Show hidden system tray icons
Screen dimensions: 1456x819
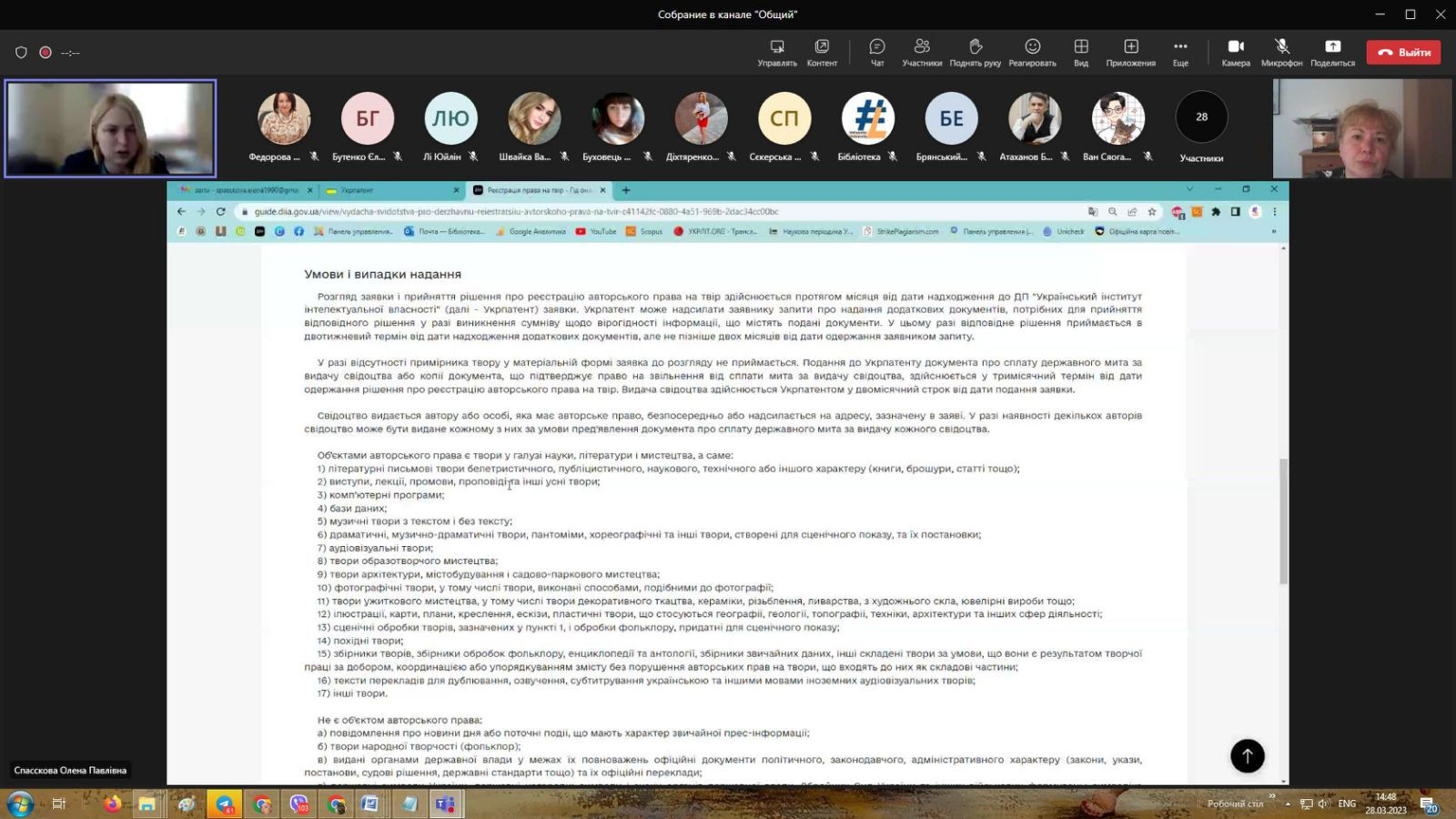pos(1288,804)
